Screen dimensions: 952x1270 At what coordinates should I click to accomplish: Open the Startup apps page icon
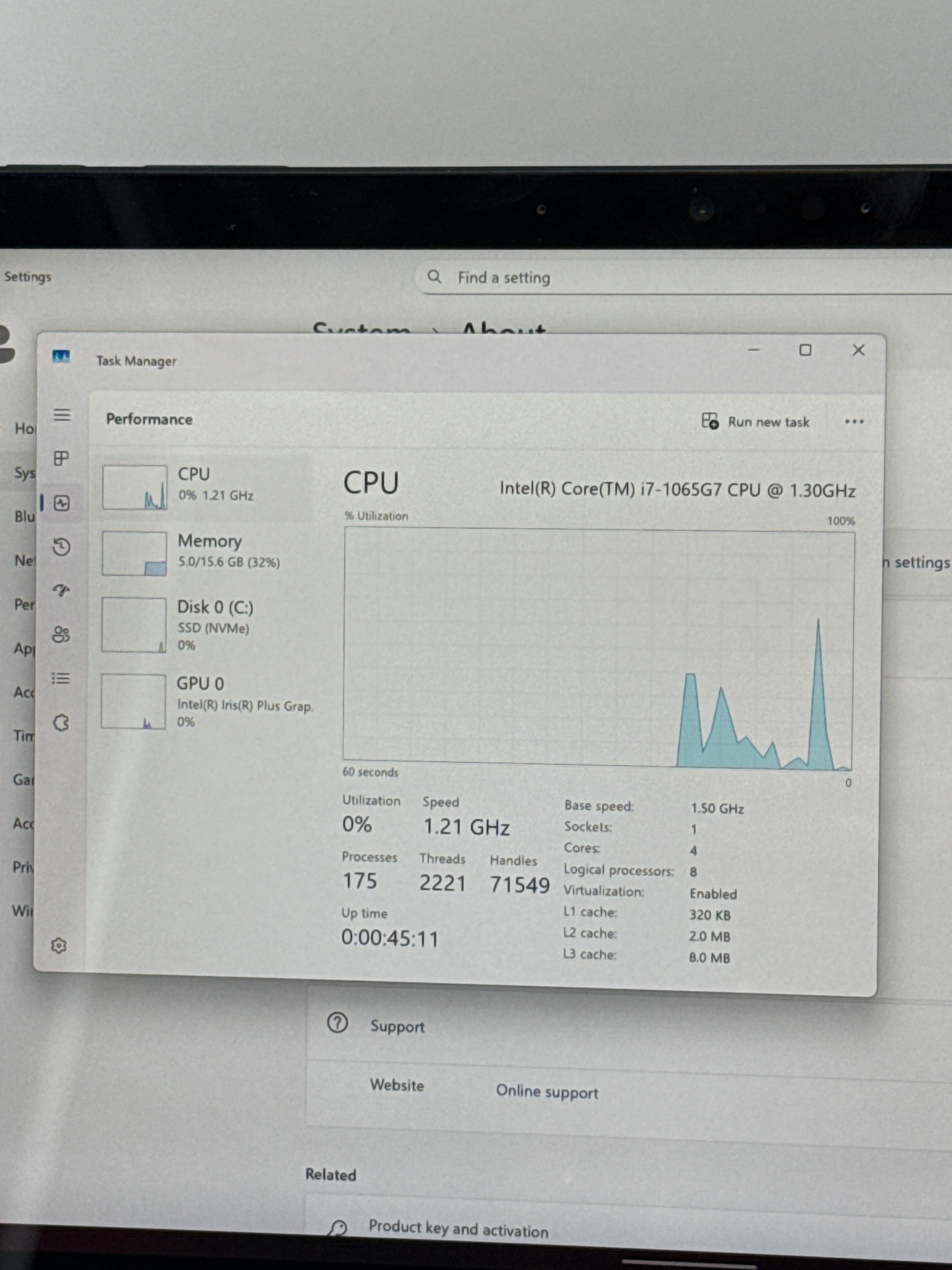61,590
